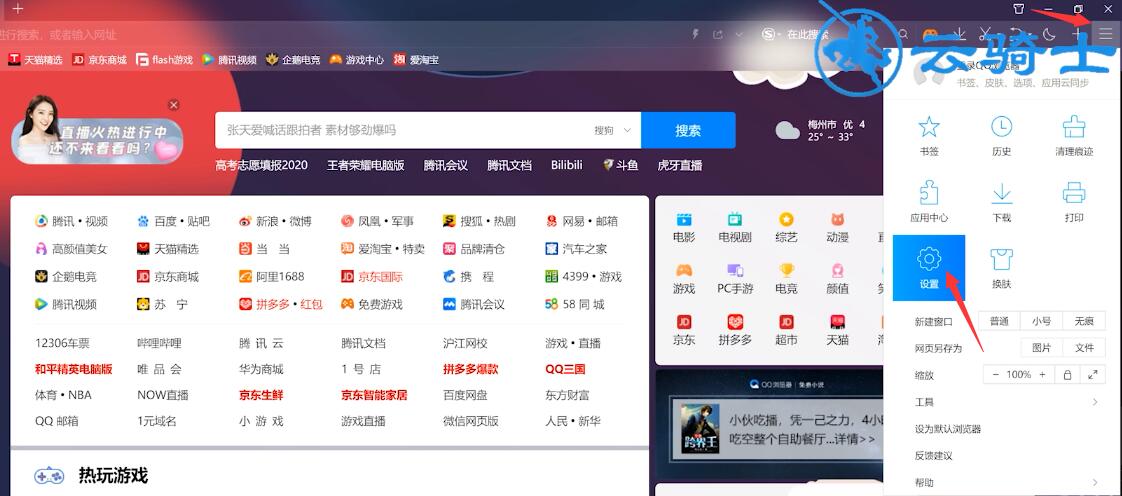Save webpage as 图片 image
Screen dimensions: 1122x496
tap(1042, 348)
